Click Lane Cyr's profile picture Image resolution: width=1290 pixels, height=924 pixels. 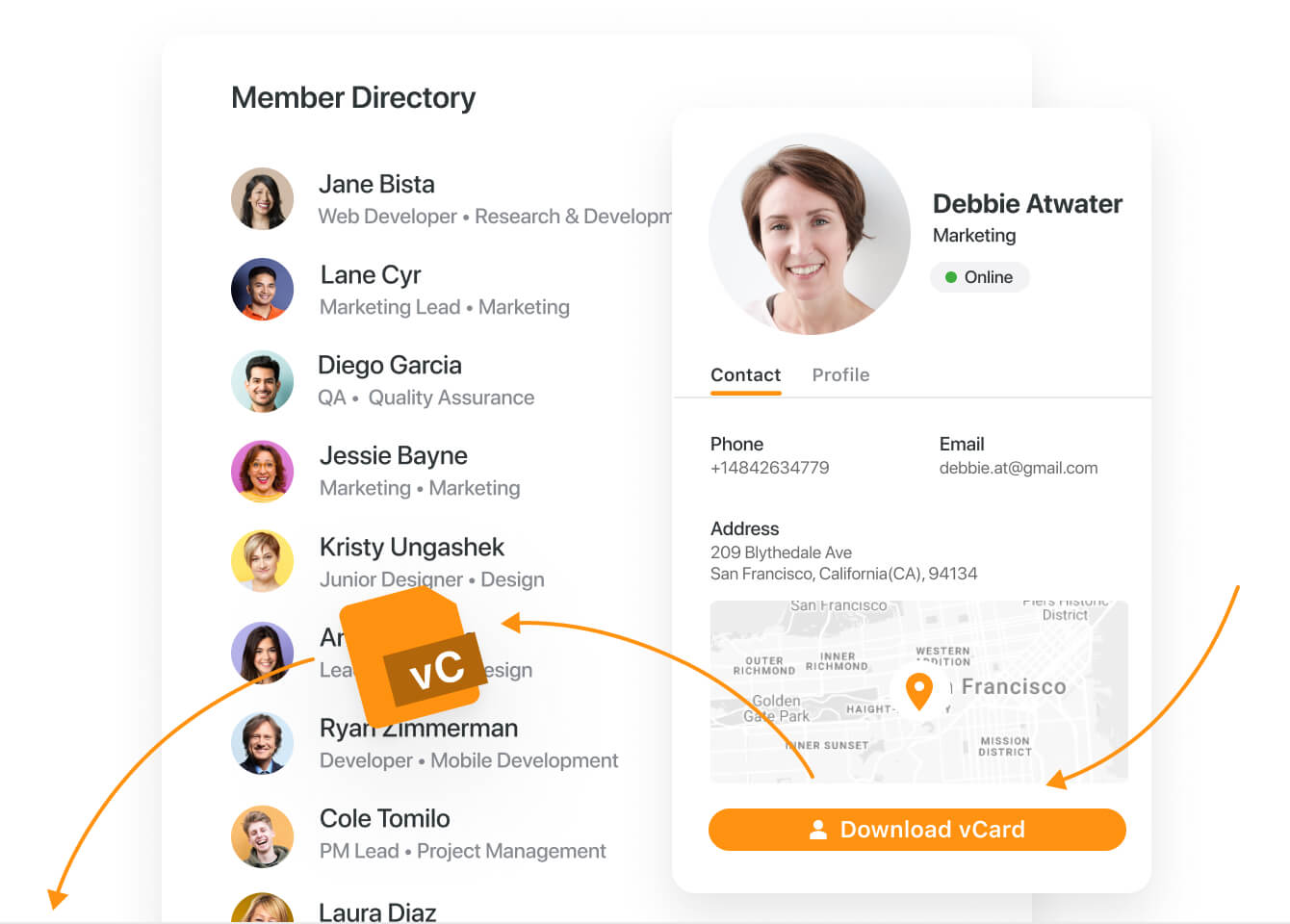click(262, 290)
